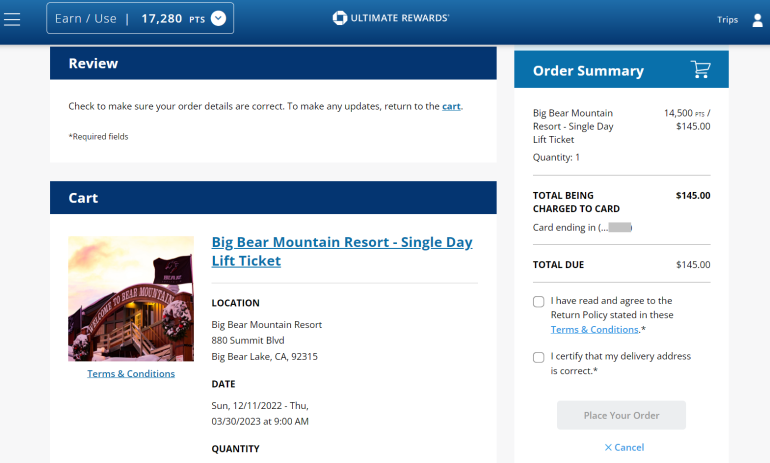
Task: Click the Big Bear Mountain resort thumbnail
Action: (x=131, y=299)
